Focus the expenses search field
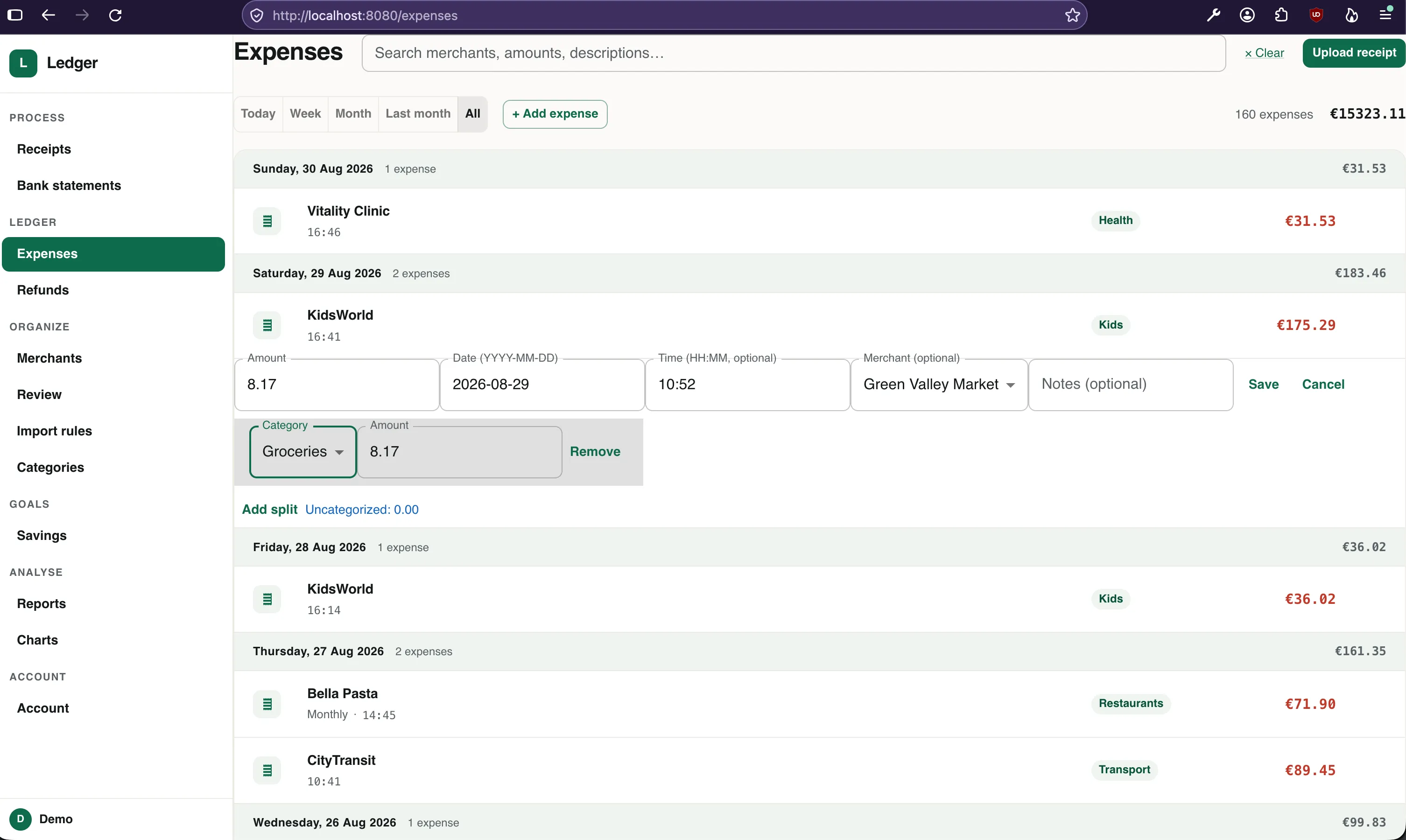This screenshot has width=1406, height=840. (x=794, y=53)
